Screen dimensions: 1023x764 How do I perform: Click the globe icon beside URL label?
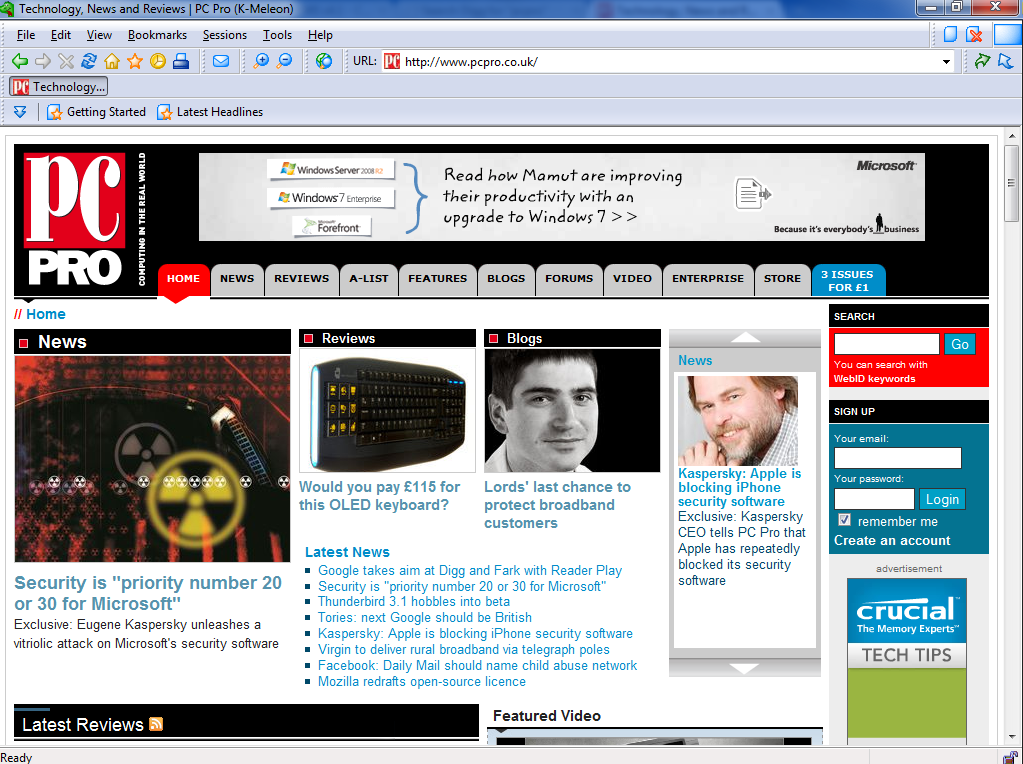point(324,61)
